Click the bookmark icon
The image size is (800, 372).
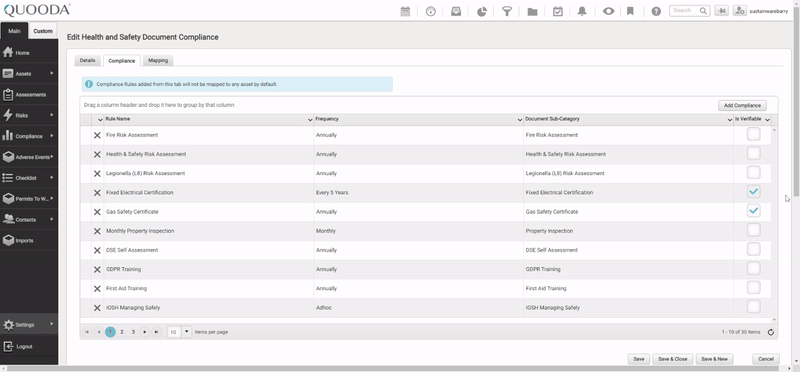[630, 11]
